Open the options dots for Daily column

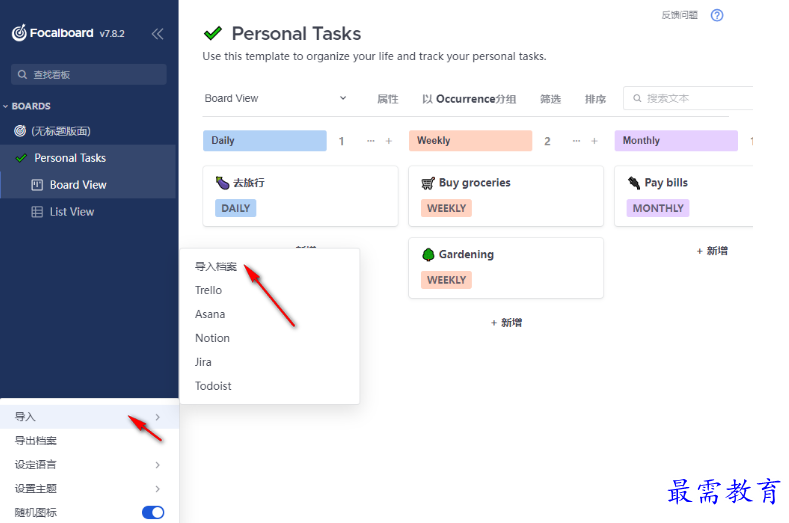point(371,141)
